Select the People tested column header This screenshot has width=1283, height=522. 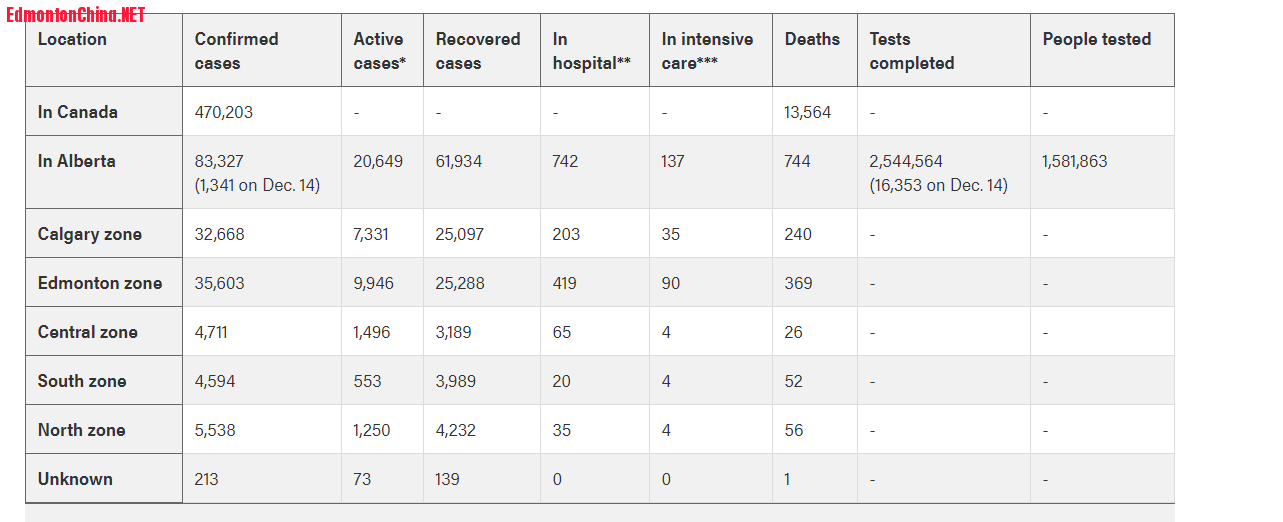coord(1096,39)
